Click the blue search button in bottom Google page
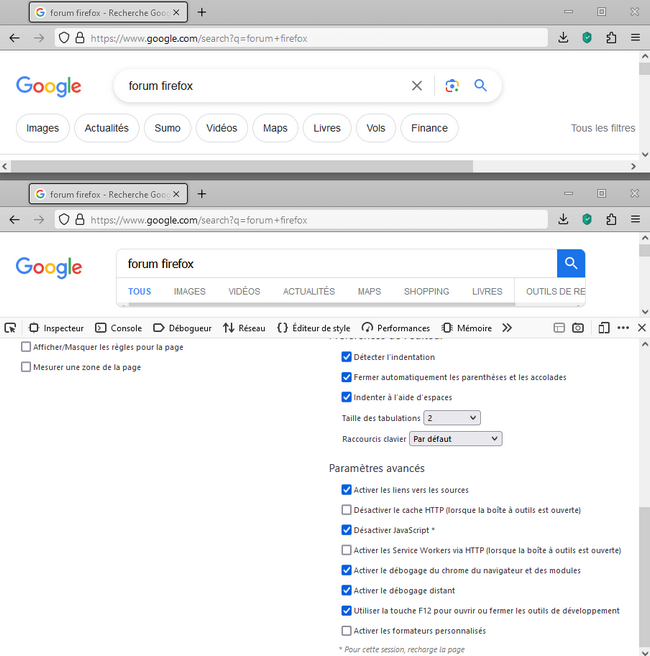 [x=571, y=263]
